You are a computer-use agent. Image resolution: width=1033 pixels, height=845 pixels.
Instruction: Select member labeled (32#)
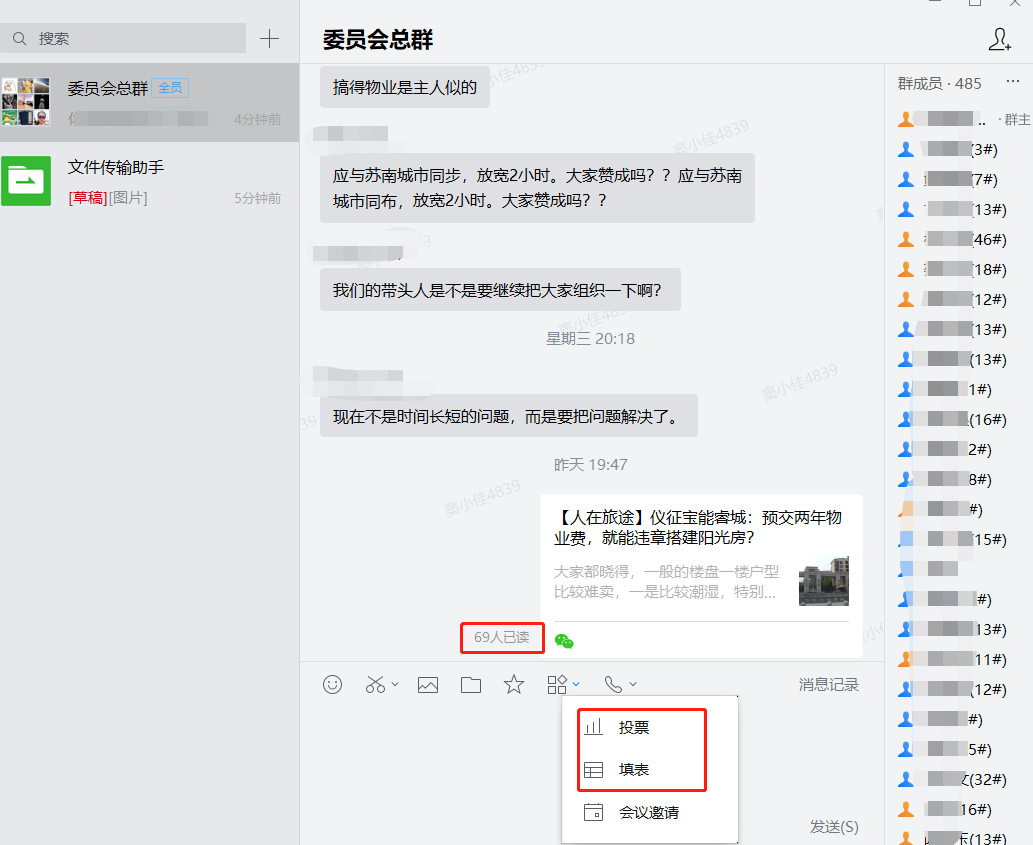coord(952,780)
